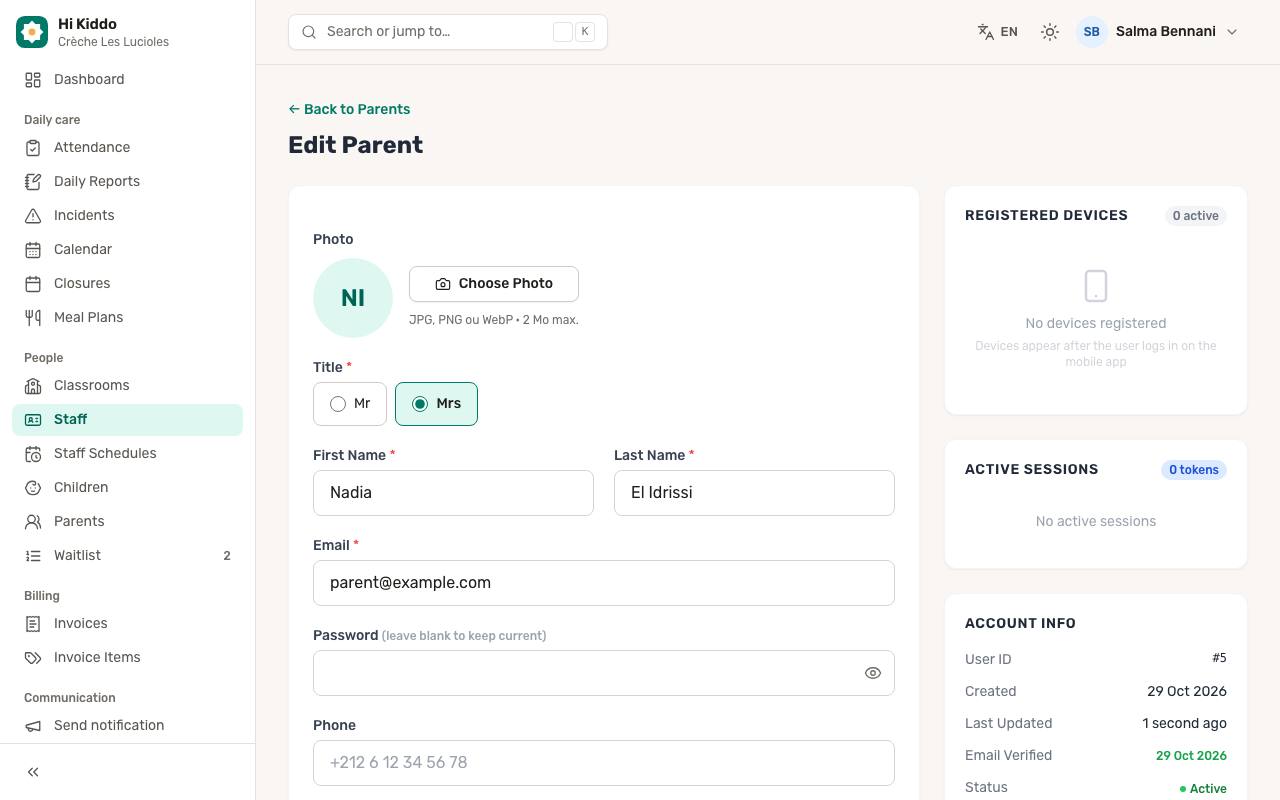Show password with the eye icon
1280x800 pixels.
click(x=873, y=673)
